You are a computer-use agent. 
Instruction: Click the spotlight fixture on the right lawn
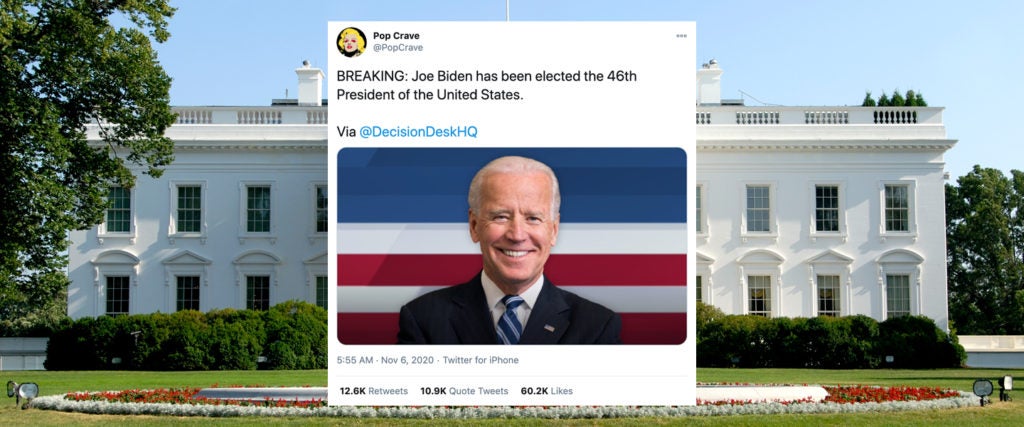coord(982,388)
